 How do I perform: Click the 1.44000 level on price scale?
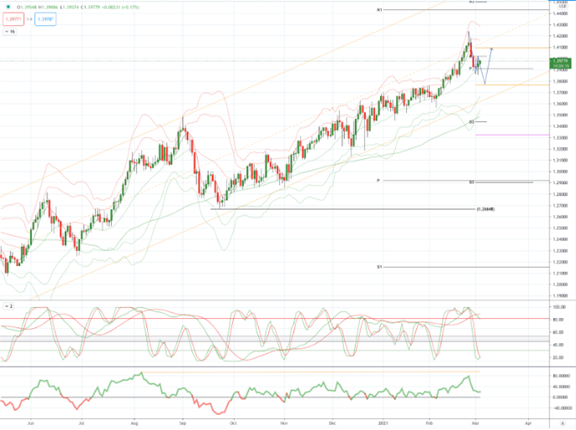point(559,14)
